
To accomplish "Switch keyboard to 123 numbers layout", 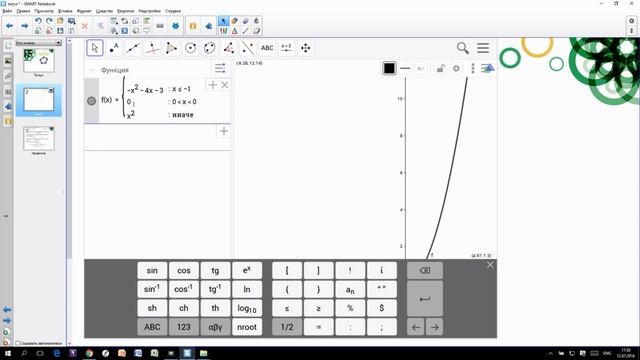I will point(184,327).
